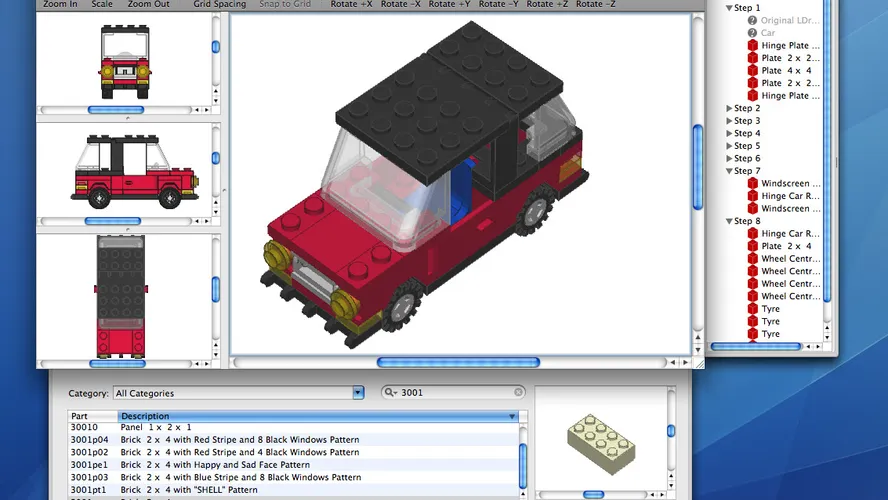This screenshot has height=500, width=888.
Task: Click the question mark icon beside Original LDr
Action: tap(752, 20)
